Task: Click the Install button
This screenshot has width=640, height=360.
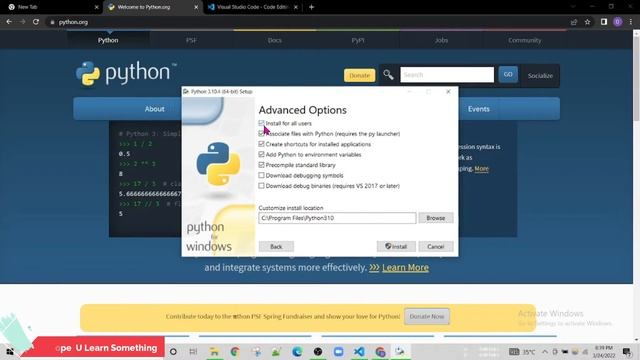Action: point(396,247)
